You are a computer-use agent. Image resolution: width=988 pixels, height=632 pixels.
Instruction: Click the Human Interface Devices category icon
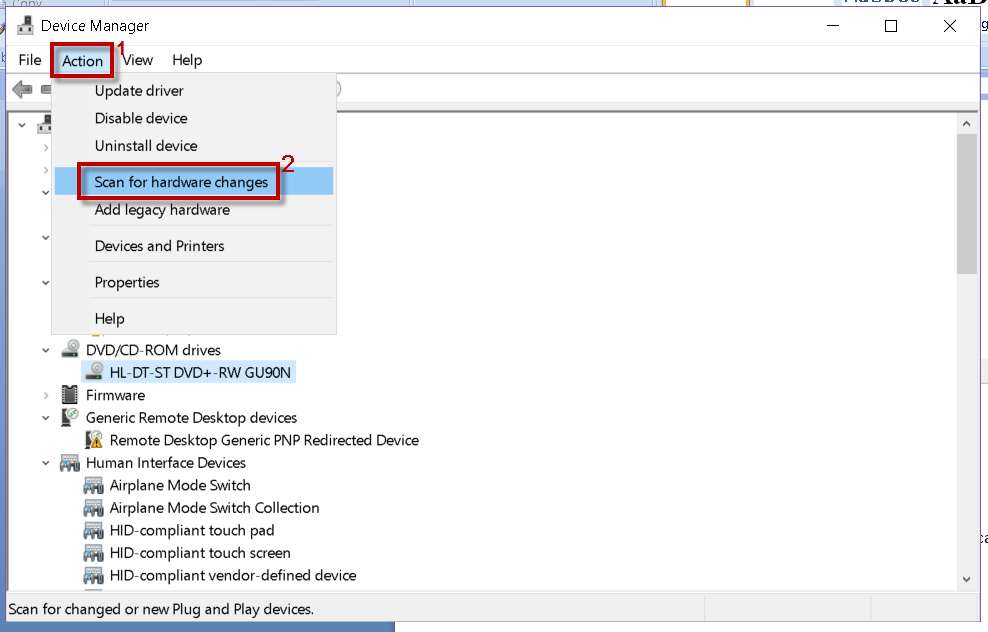[70, 463]
